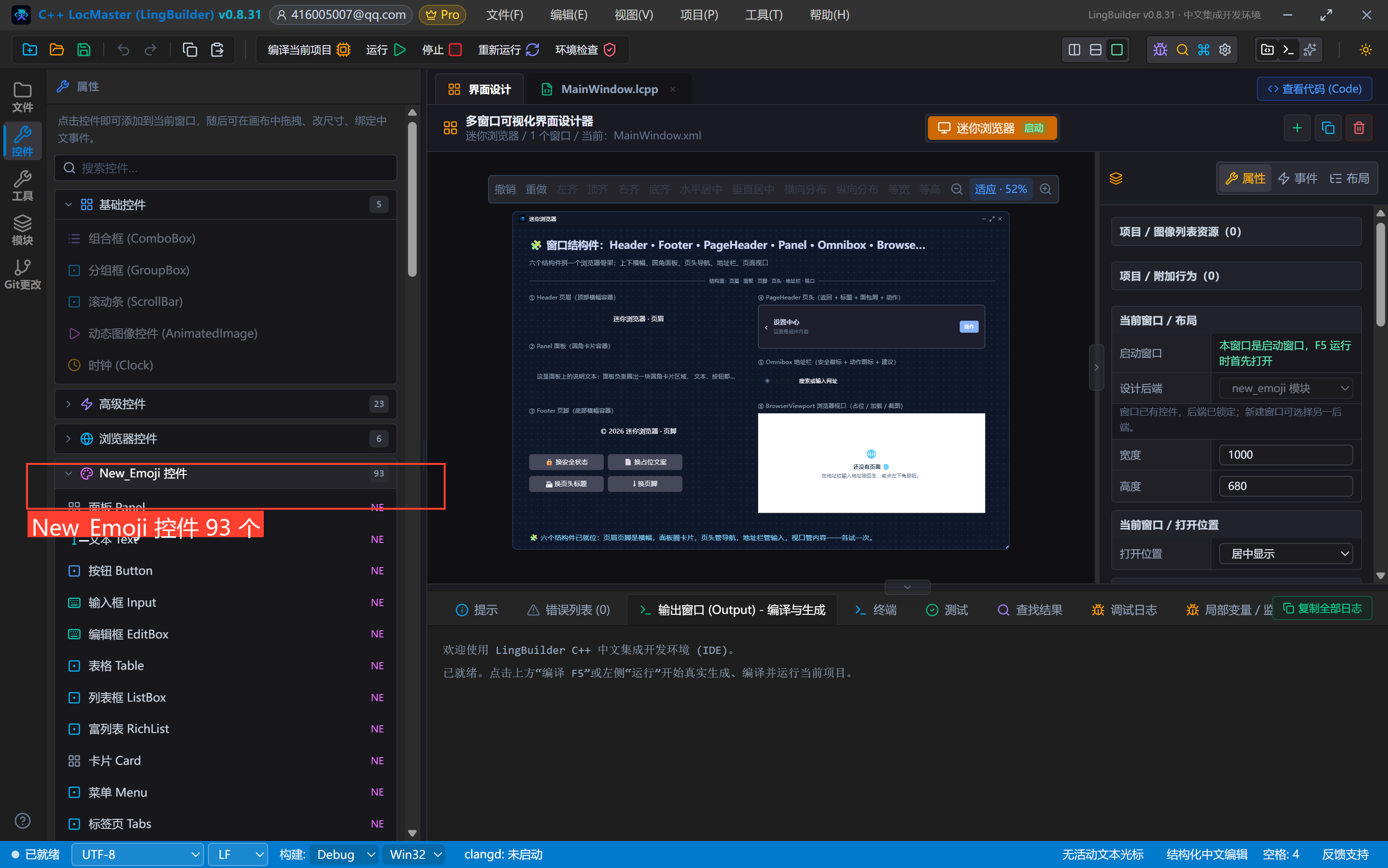Image resolution: width=1388 pixels, height=868 pixels.
Task: Open settings gear in top toolbar
Action: click(x=1225, y=50)
